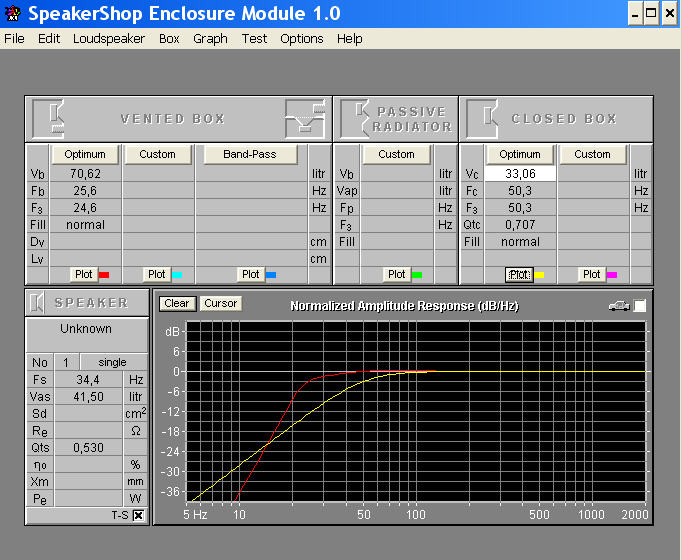Click the vented box enclosure icon

click(x=49, y=119)
